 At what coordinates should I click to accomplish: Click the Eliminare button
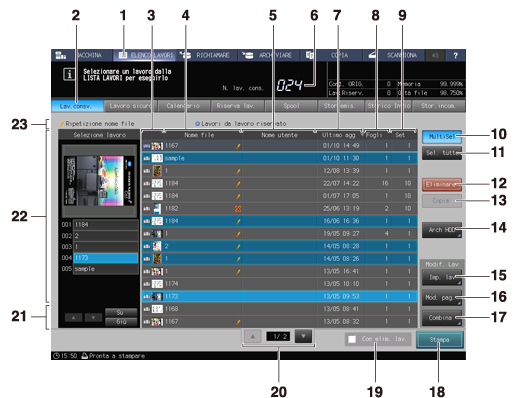coord(442,184)
